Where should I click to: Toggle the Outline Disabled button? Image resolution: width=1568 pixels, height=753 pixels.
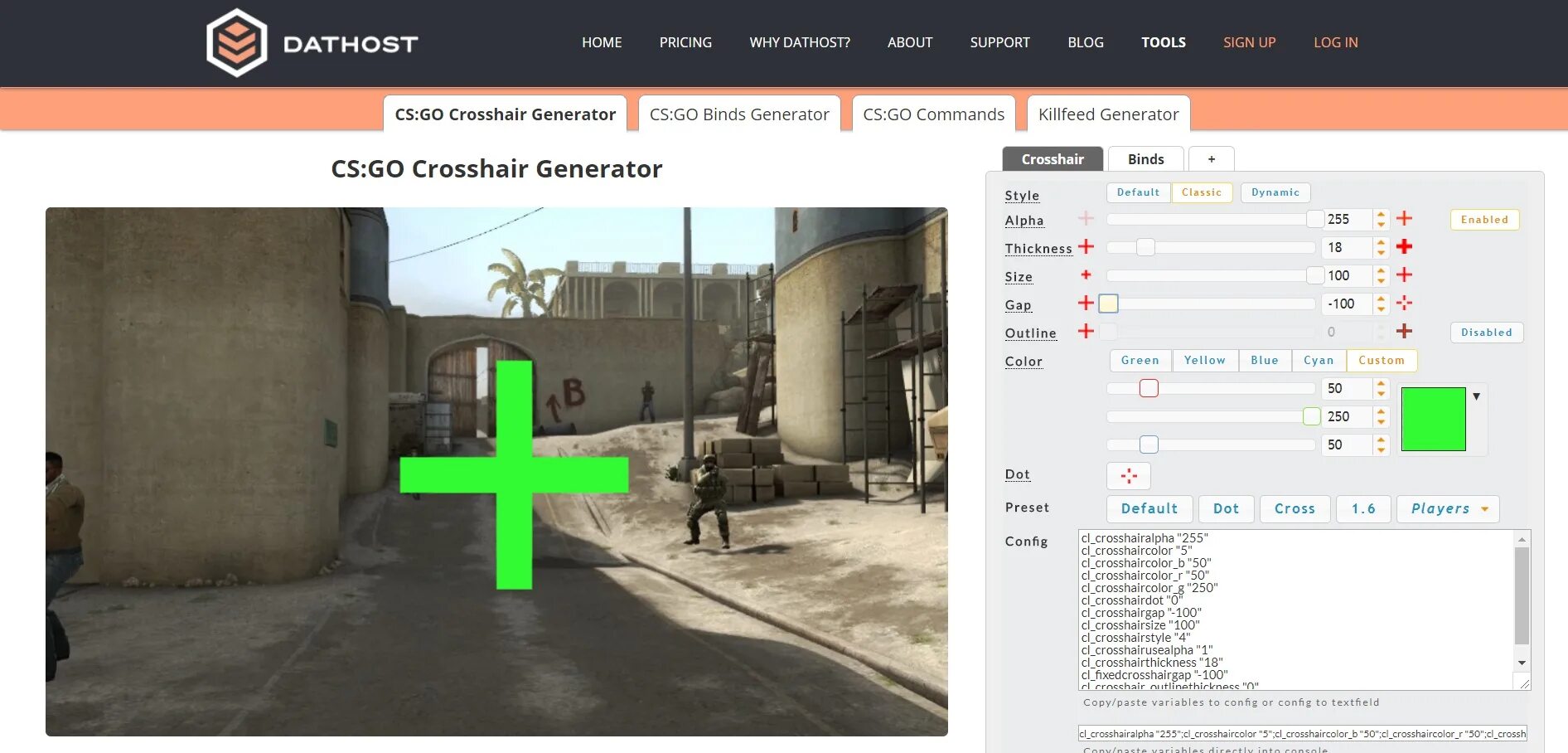pyautogui.click(x=1487, y=333)
